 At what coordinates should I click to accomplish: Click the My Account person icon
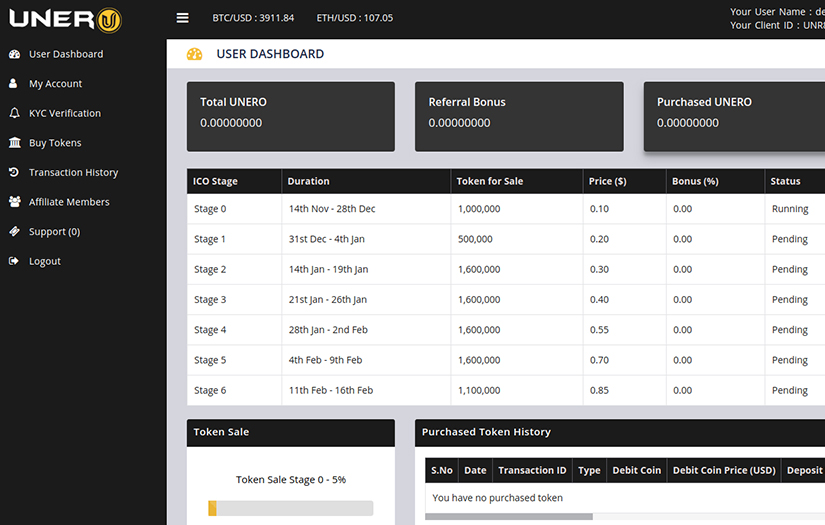tap(13, 84)
